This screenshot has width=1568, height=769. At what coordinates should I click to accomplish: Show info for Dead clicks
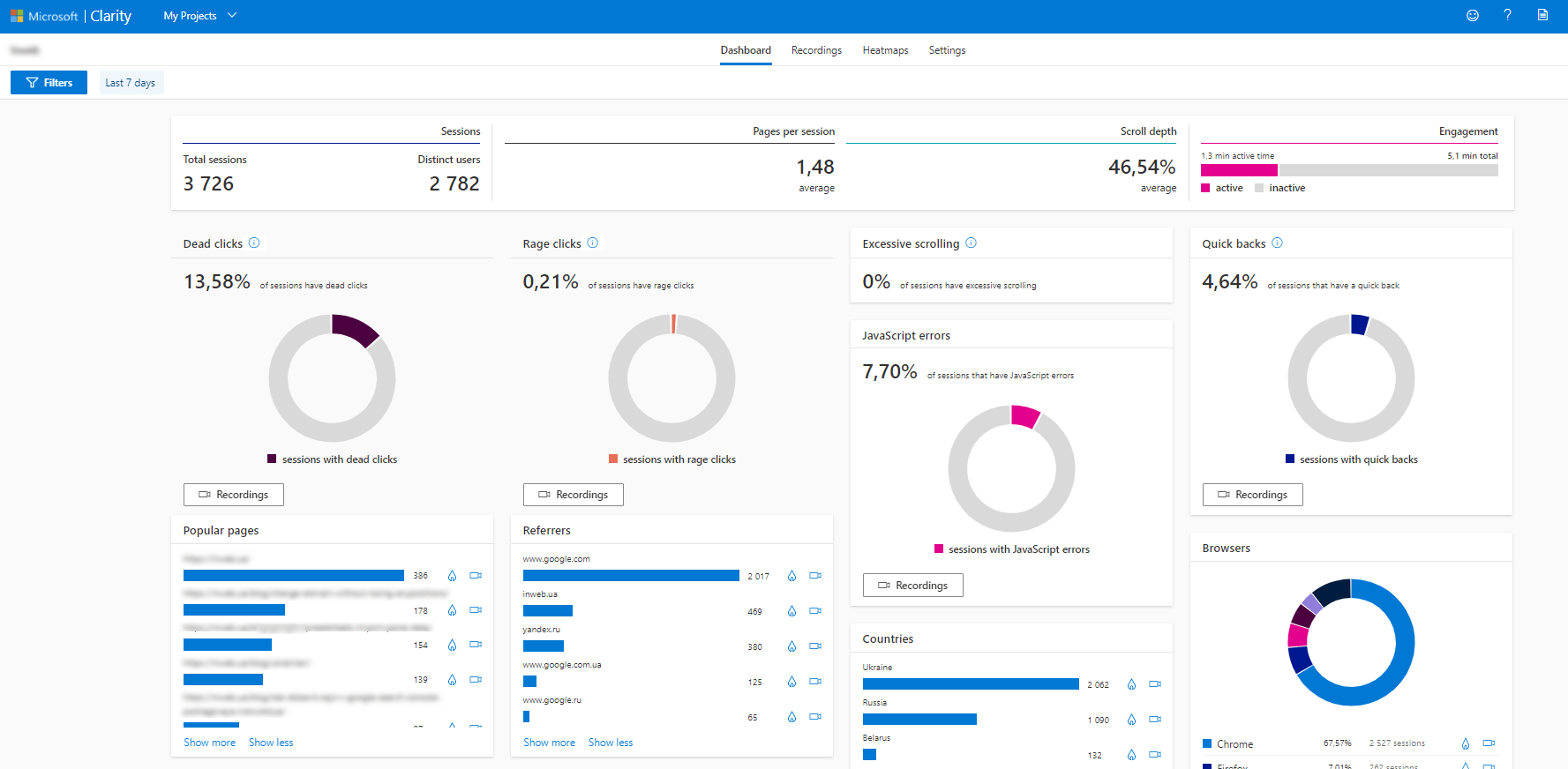click(x=254, y=243)
